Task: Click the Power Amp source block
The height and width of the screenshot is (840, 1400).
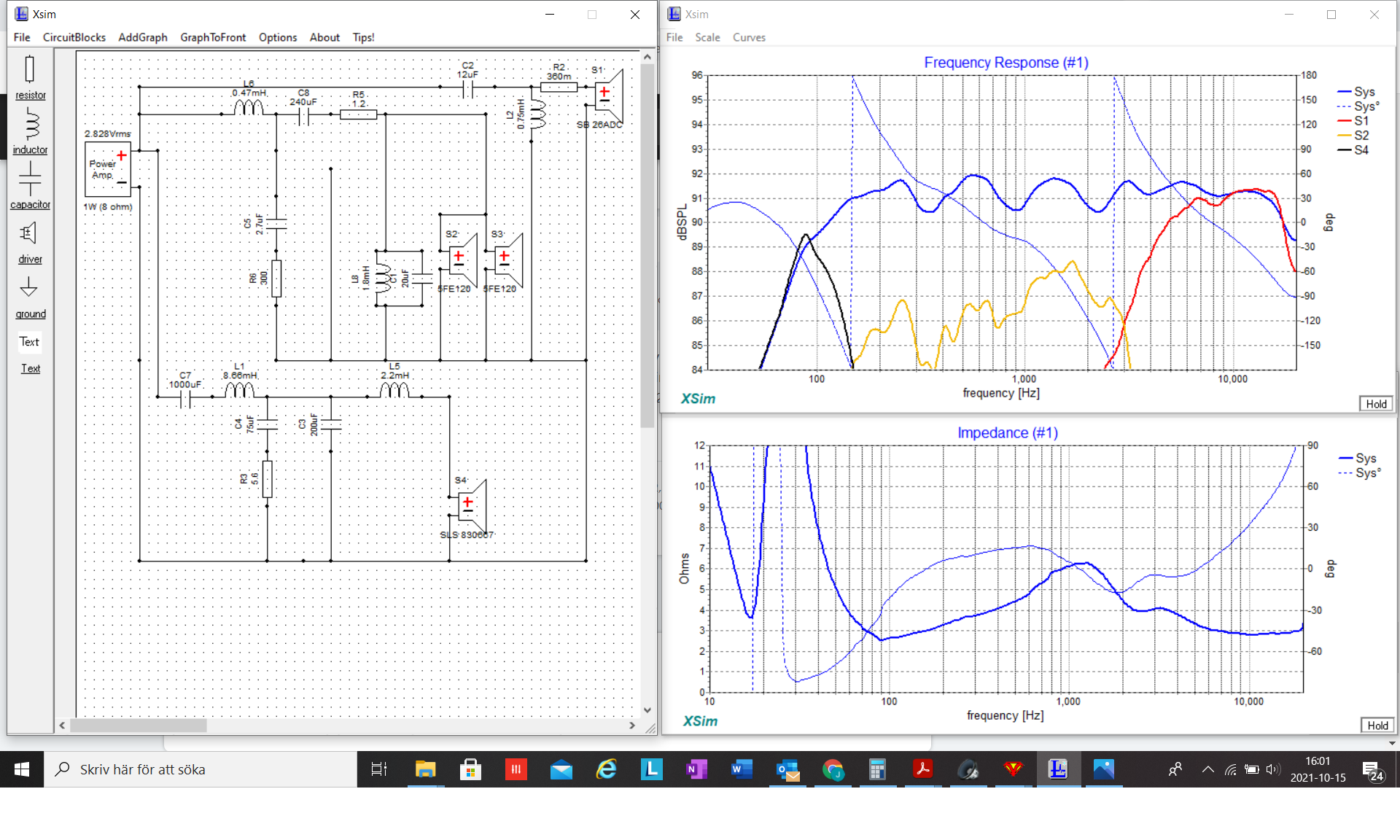Action: click(108, 170)
